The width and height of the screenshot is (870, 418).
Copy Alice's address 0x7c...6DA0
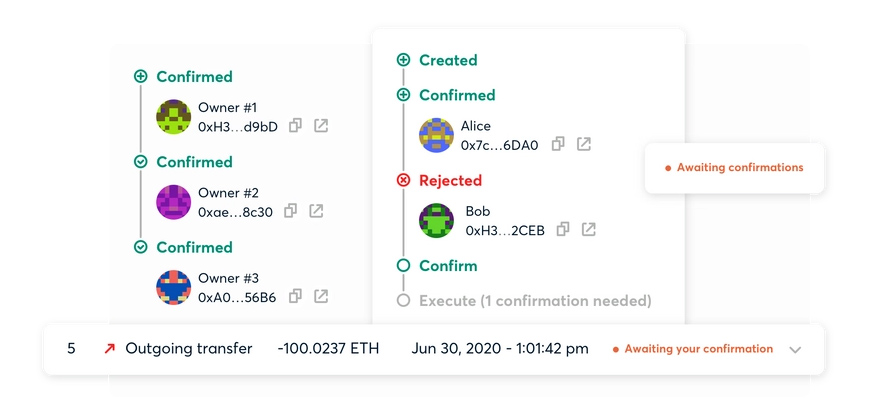coord(558,144)
